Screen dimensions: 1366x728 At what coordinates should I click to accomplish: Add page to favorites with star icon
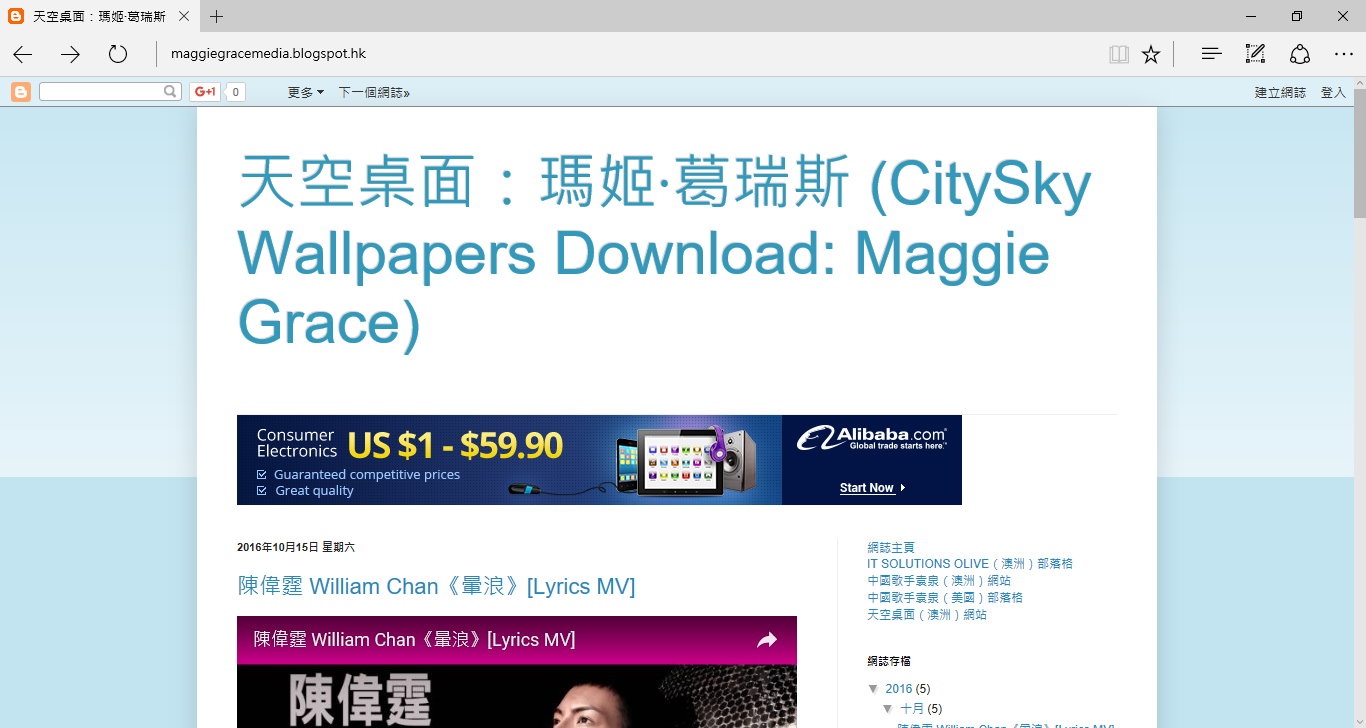[1151, 54]
